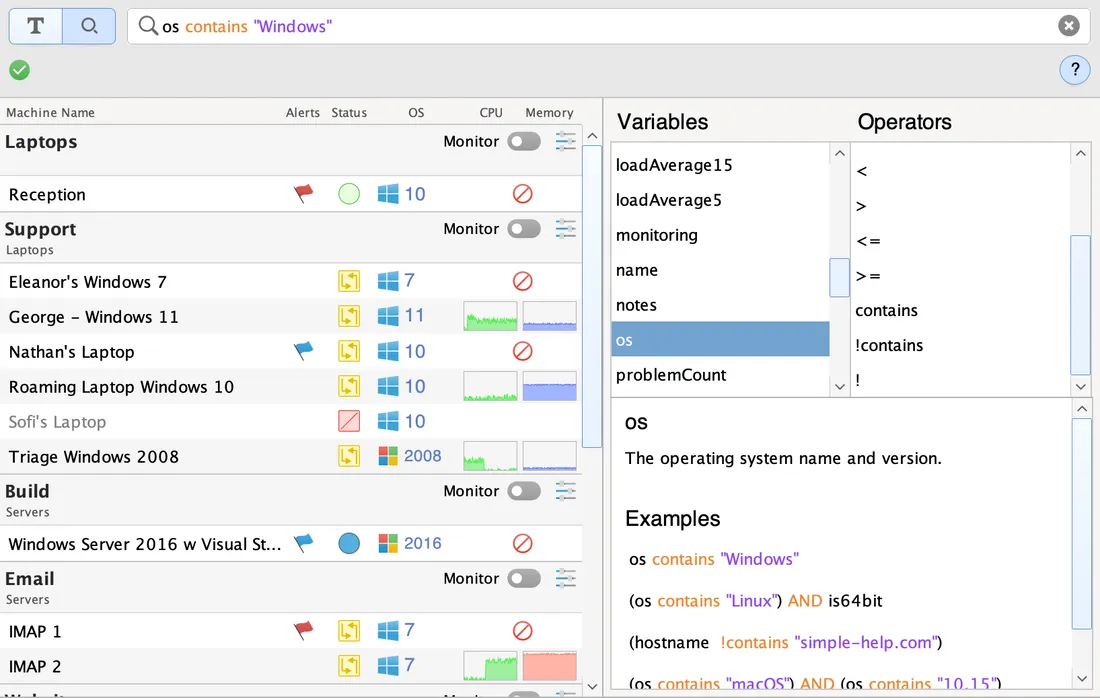This screenshot has height=698, width=1100.
Task: Click the Windows logo next to Triage Windows 2008
Action: pyautogui.click(x=389, y=456)
